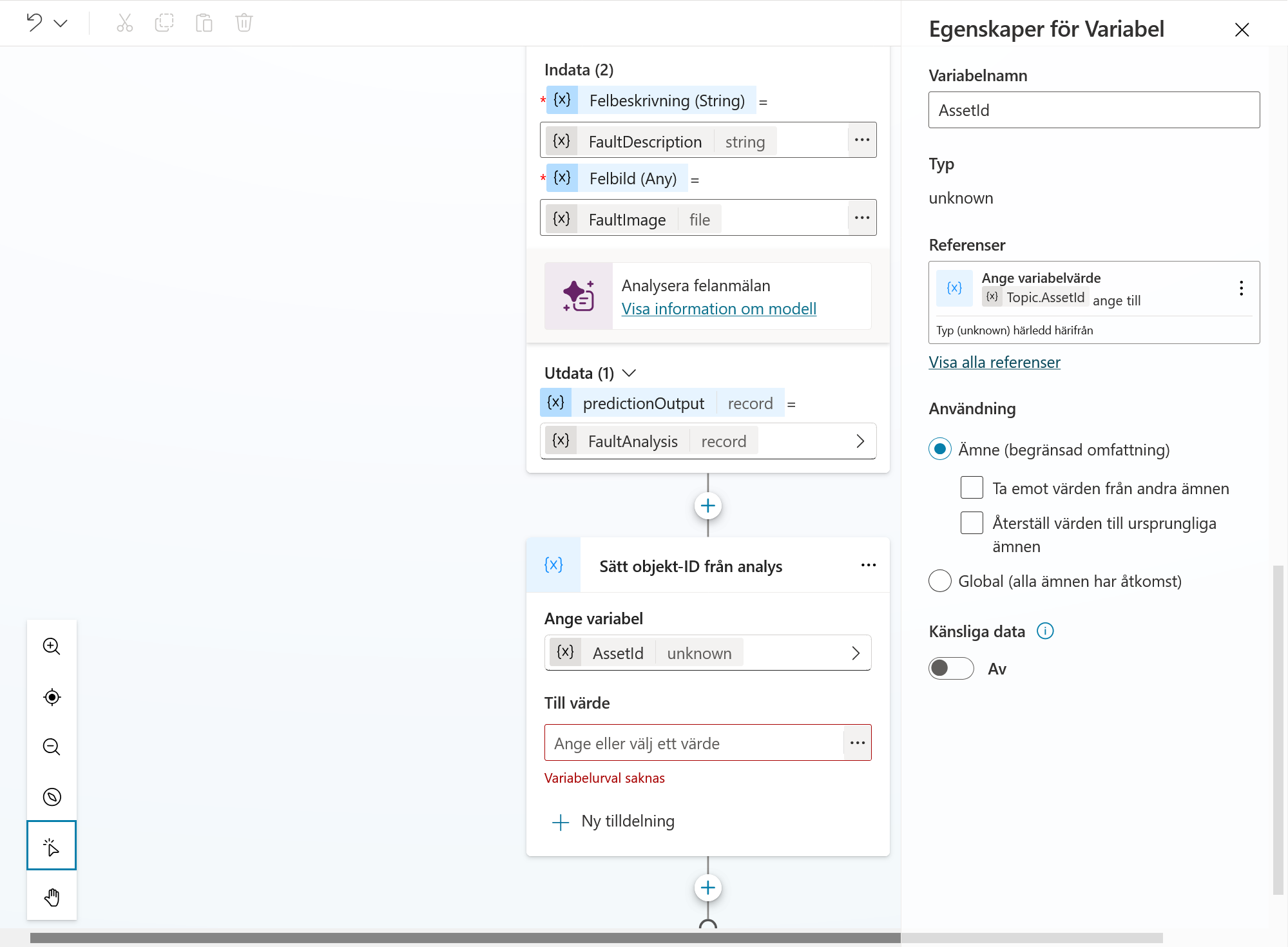This screenshot has width=1288, height=947.
Task: Select the hand pan tool
Action: tap(52, 897)
